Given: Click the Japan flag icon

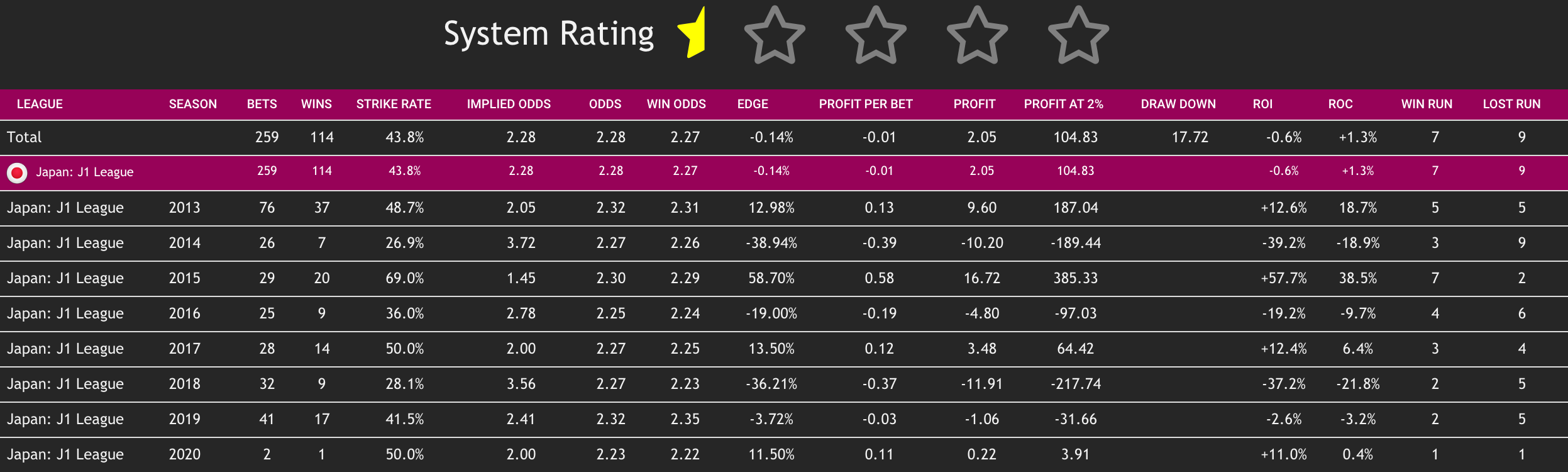Looking at the screenshot, I should coord(17,172).
